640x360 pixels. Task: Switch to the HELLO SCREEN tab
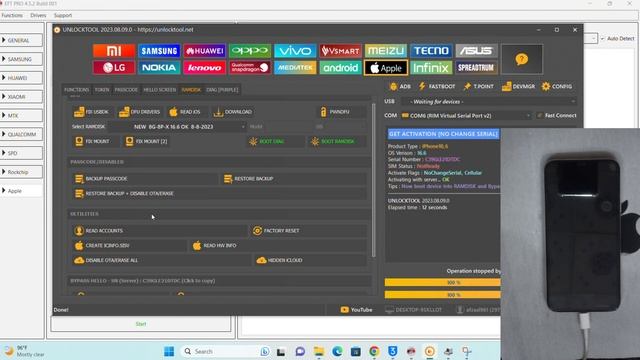[x=160, y=90]
